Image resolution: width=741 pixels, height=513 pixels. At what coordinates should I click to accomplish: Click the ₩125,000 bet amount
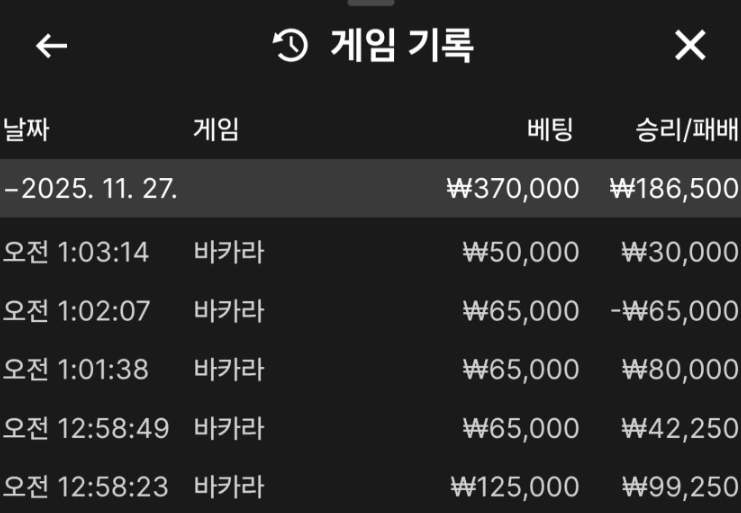515,488
